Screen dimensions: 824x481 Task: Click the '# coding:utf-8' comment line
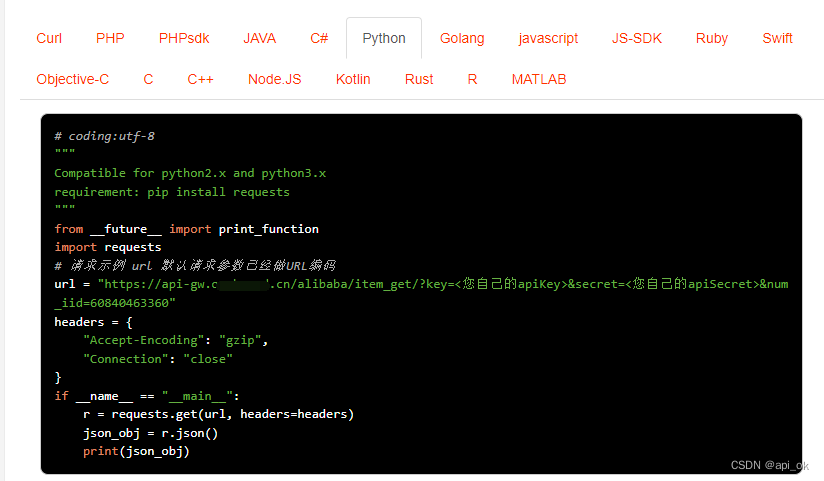[105, 136]
